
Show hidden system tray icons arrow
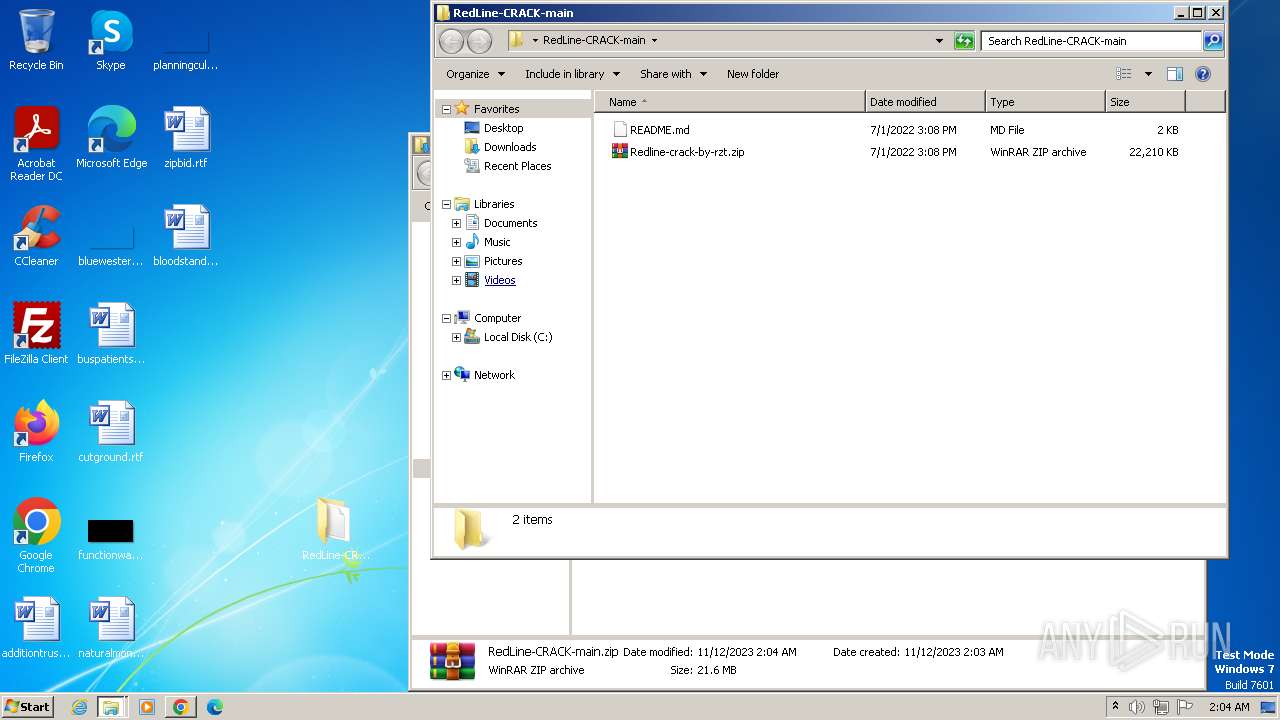1115,706
